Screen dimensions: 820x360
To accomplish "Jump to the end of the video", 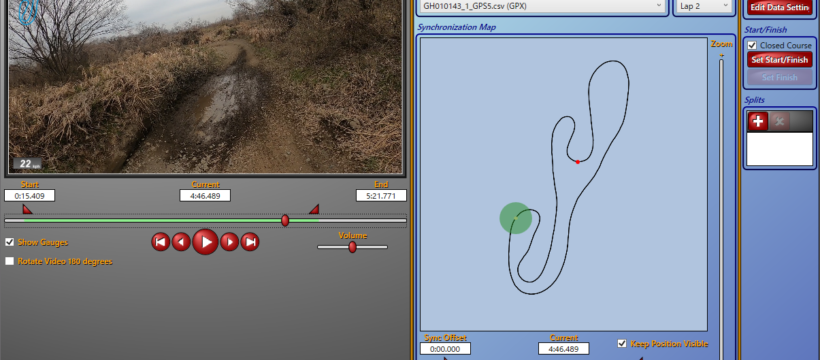I will [x=250, y=242].
